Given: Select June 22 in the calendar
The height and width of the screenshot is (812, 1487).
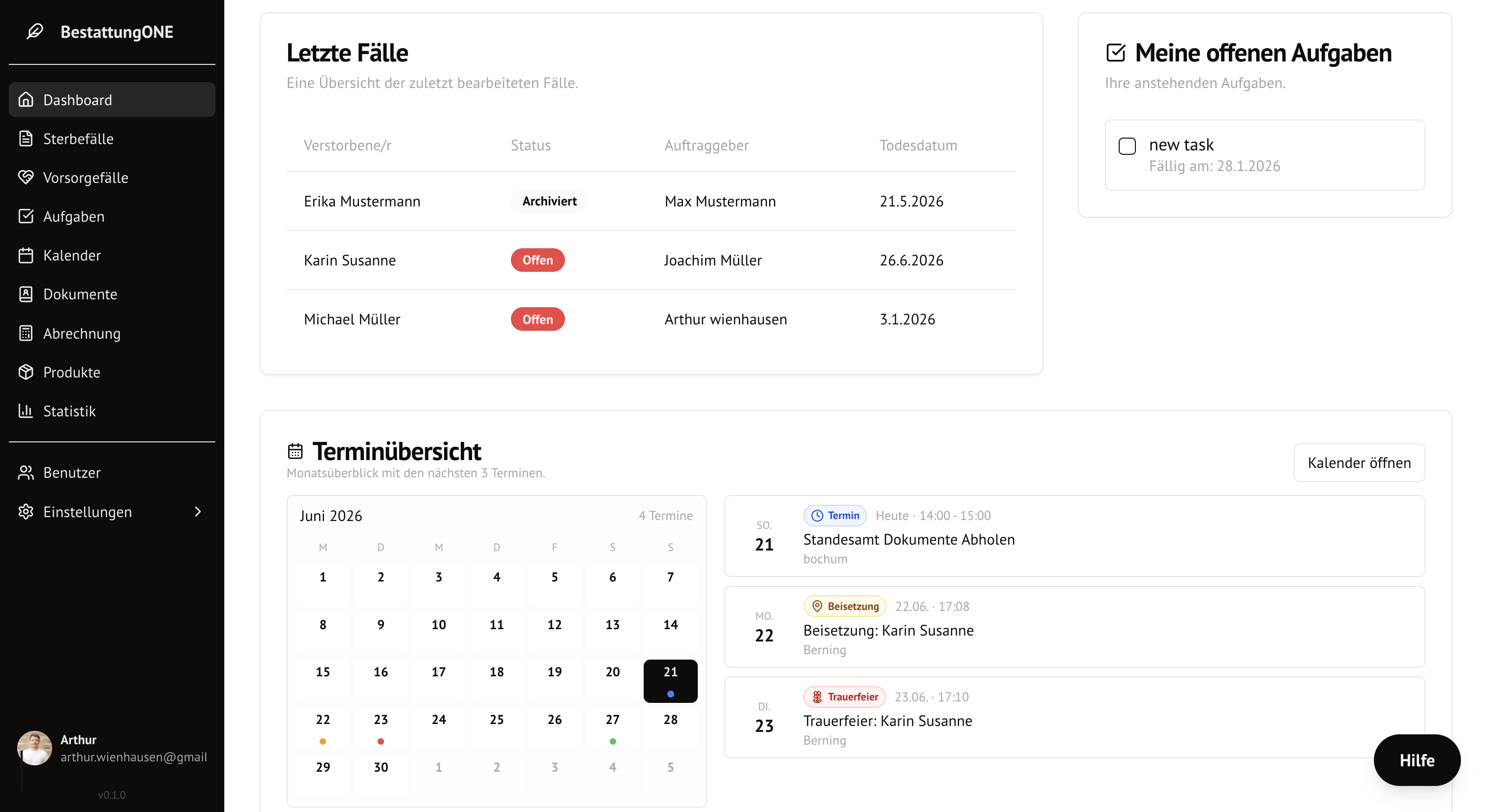Looking at the screenshot, I should [323, 728].
